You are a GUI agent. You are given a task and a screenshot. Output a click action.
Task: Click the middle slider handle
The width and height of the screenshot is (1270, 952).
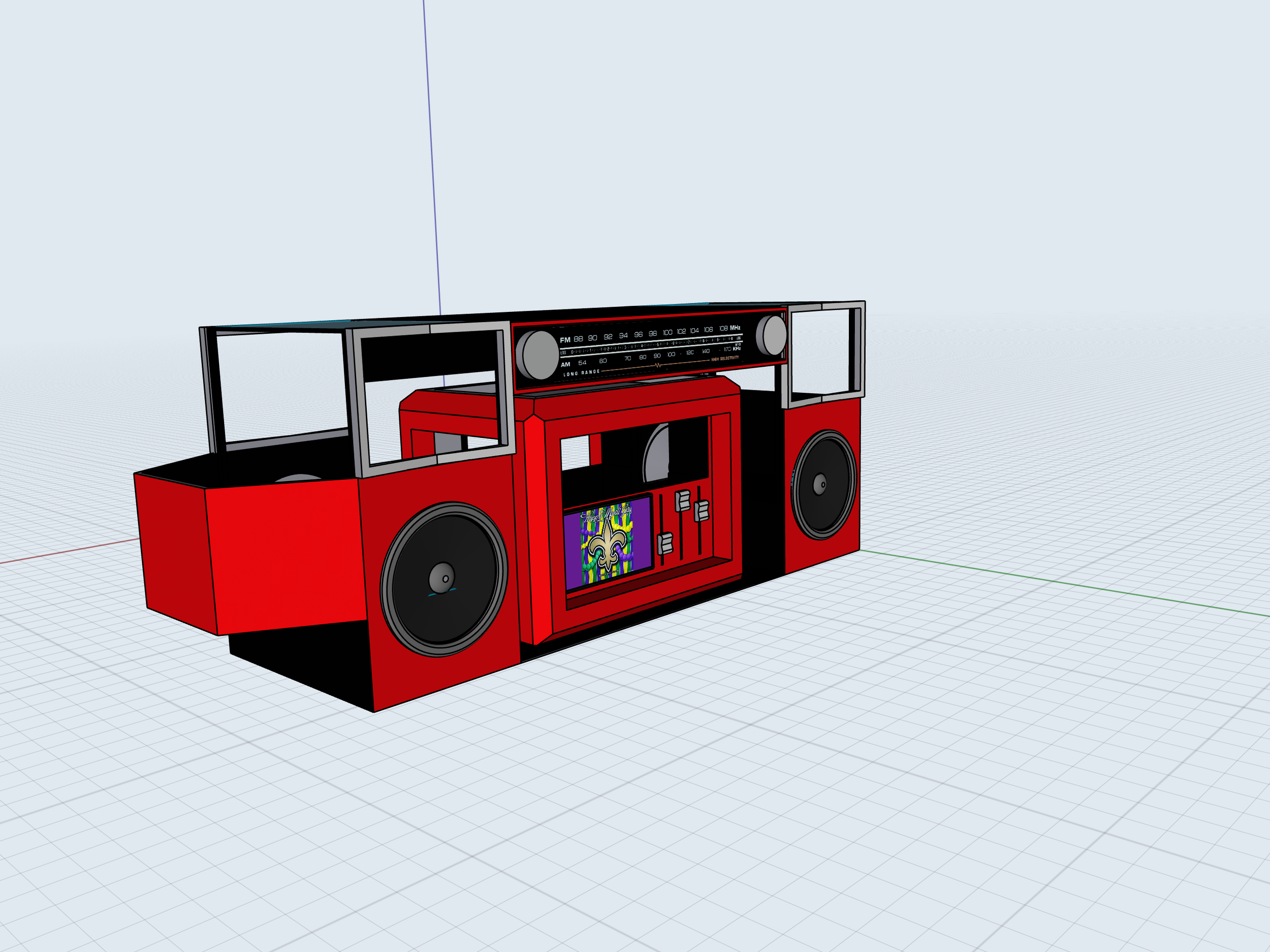click(682, 501)
